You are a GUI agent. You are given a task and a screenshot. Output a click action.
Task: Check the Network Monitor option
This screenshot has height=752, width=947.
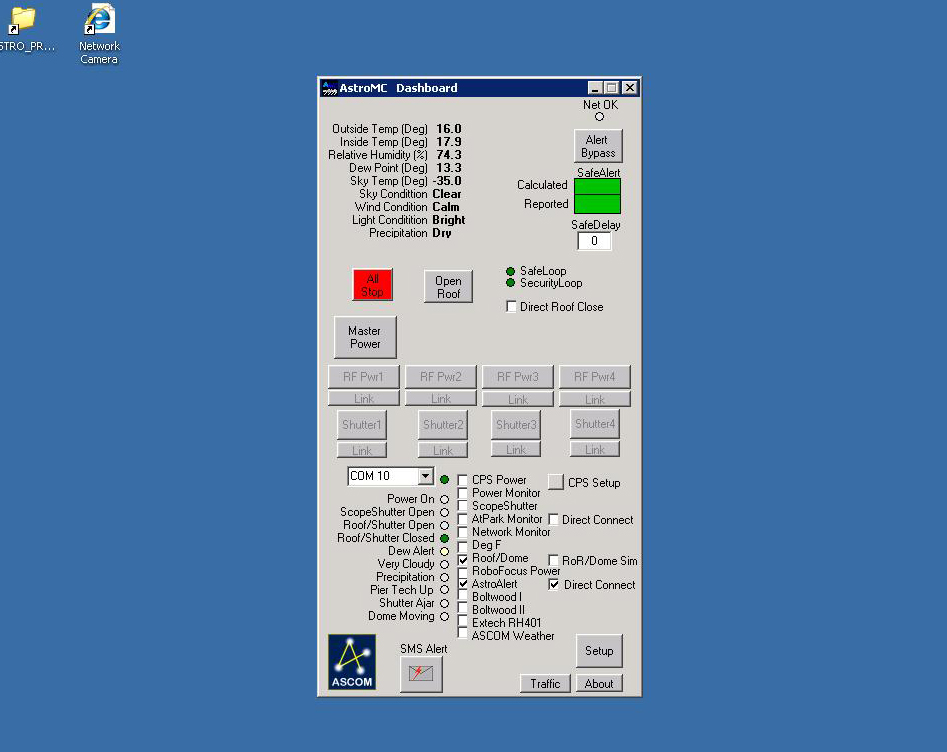pos(463,532)
